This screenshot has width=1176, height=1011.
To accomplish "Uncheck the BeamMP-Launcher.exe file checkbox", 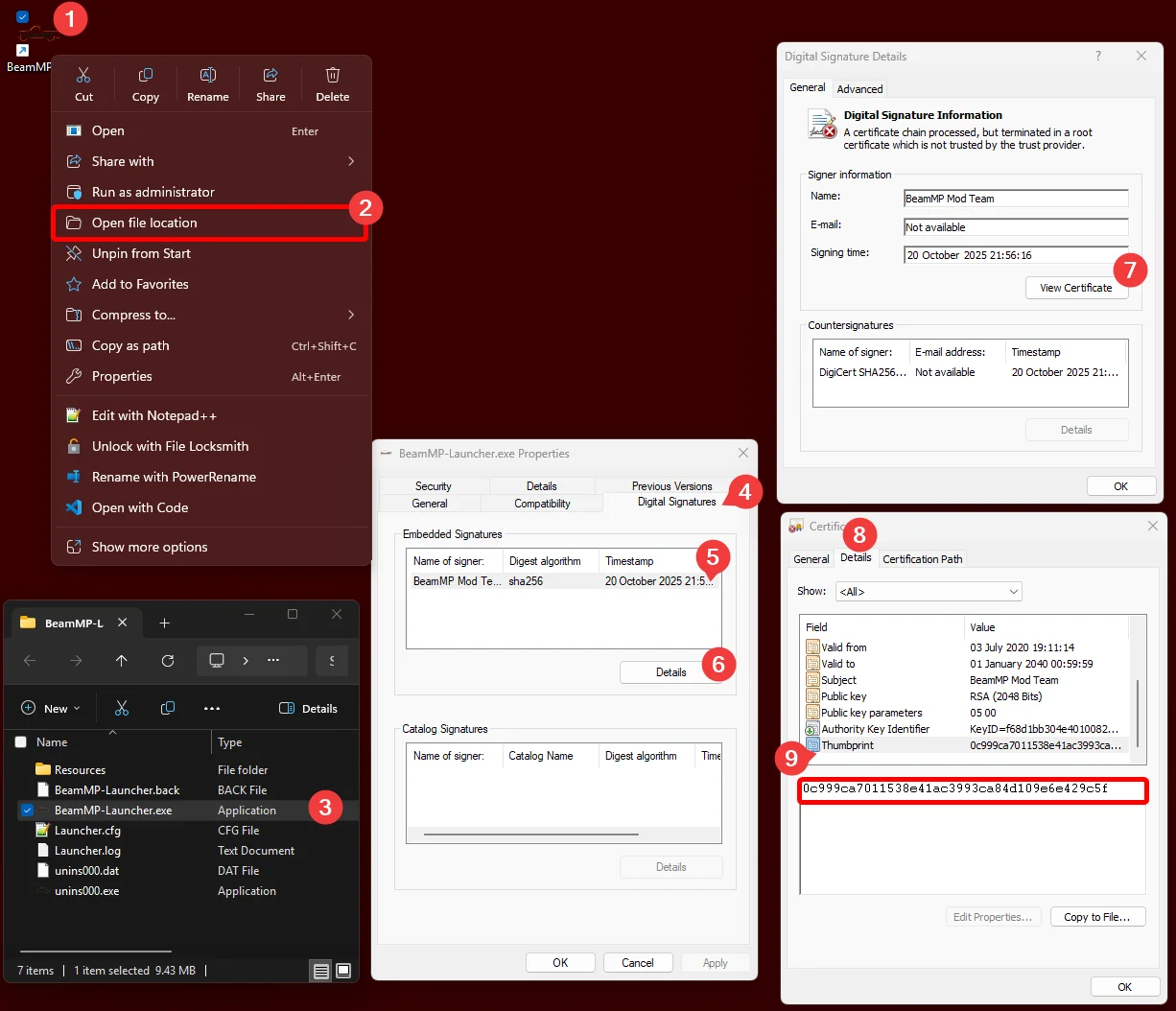I will pos(27,811).
